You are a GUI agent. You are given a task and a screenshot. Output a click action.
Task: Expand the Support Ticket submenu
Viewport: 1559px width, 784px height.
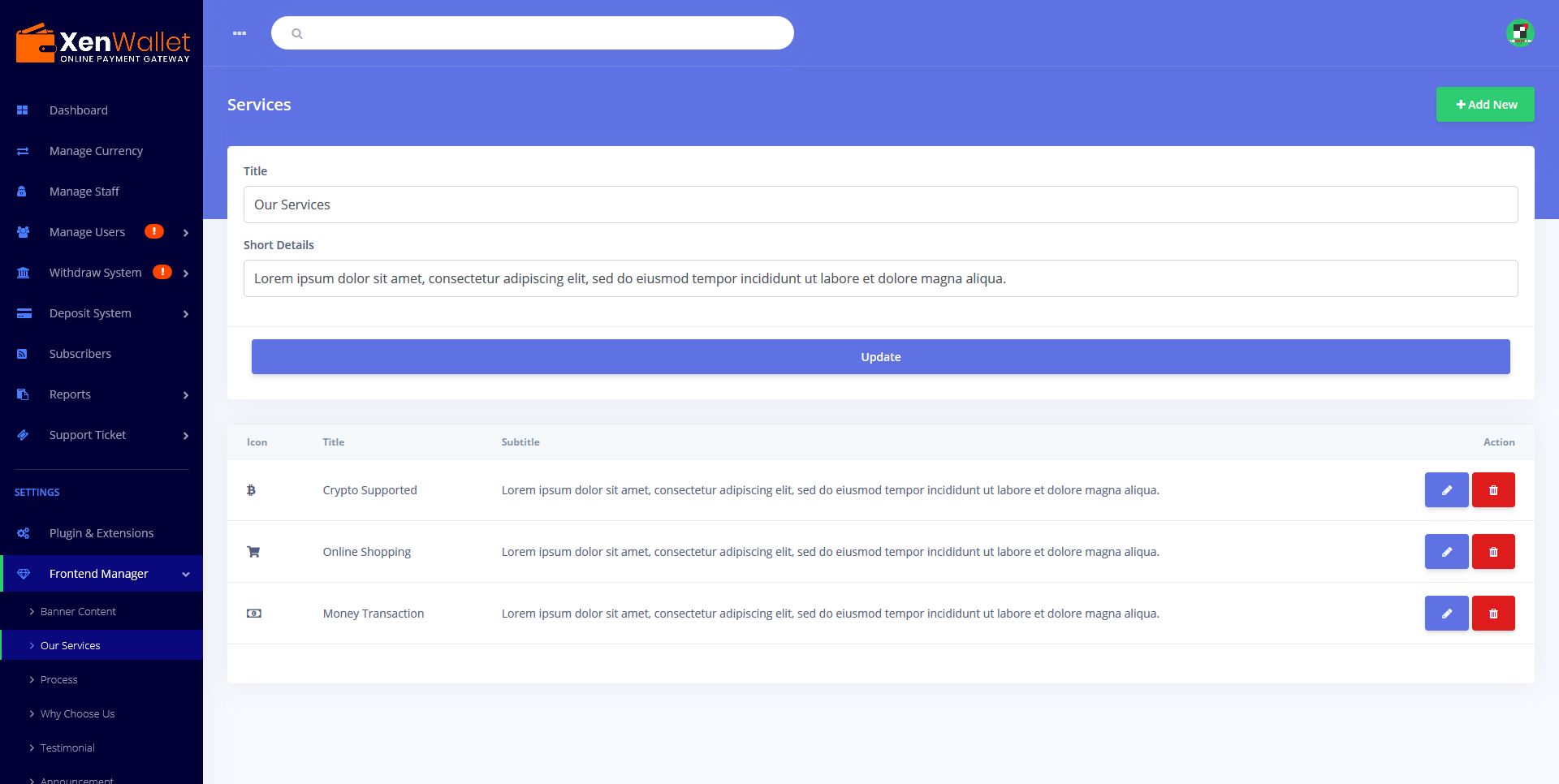click(x=186, y=436)
